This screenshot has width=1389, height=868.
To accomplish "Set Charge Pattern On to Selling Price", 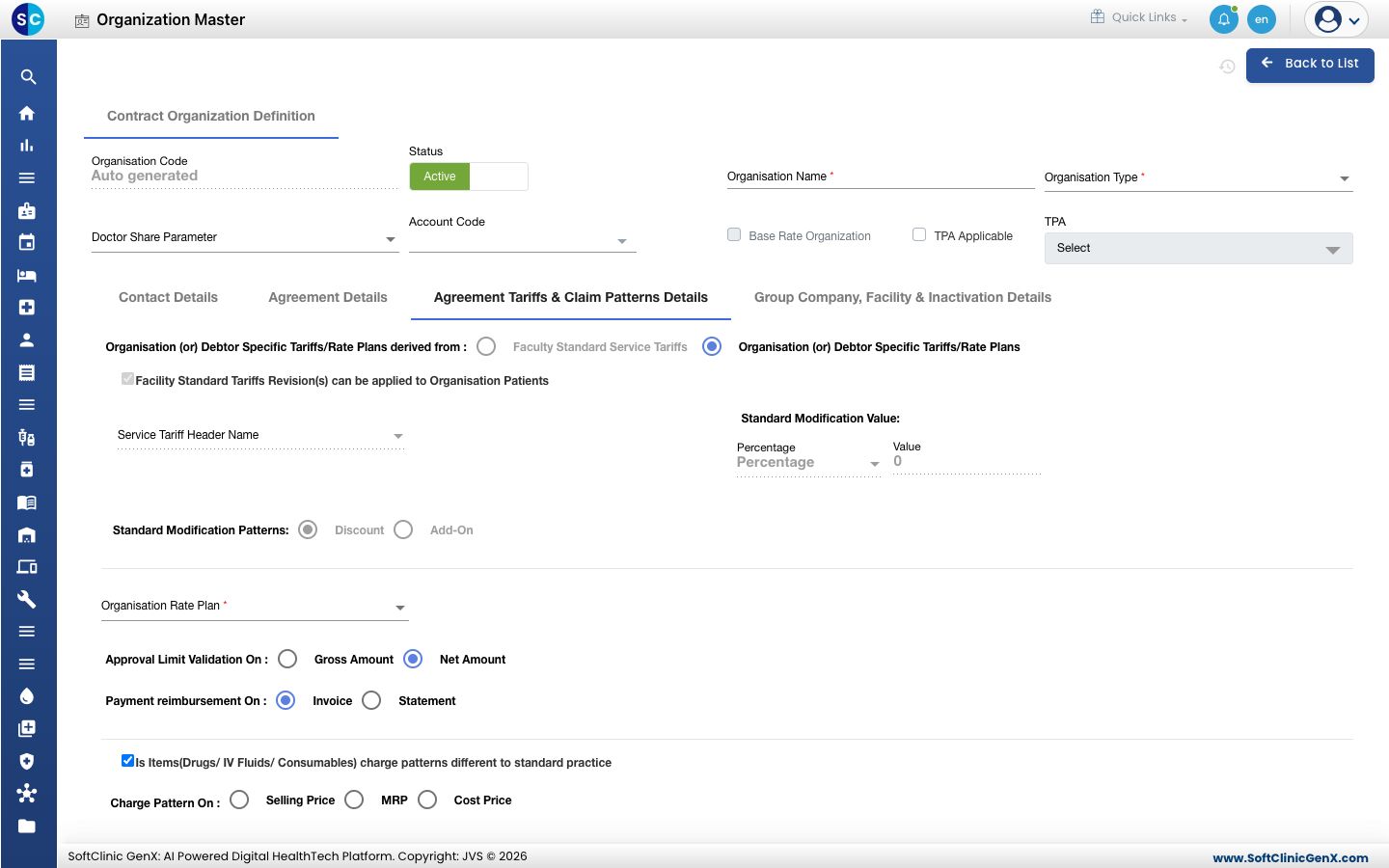I will click(x=239, y=800).
